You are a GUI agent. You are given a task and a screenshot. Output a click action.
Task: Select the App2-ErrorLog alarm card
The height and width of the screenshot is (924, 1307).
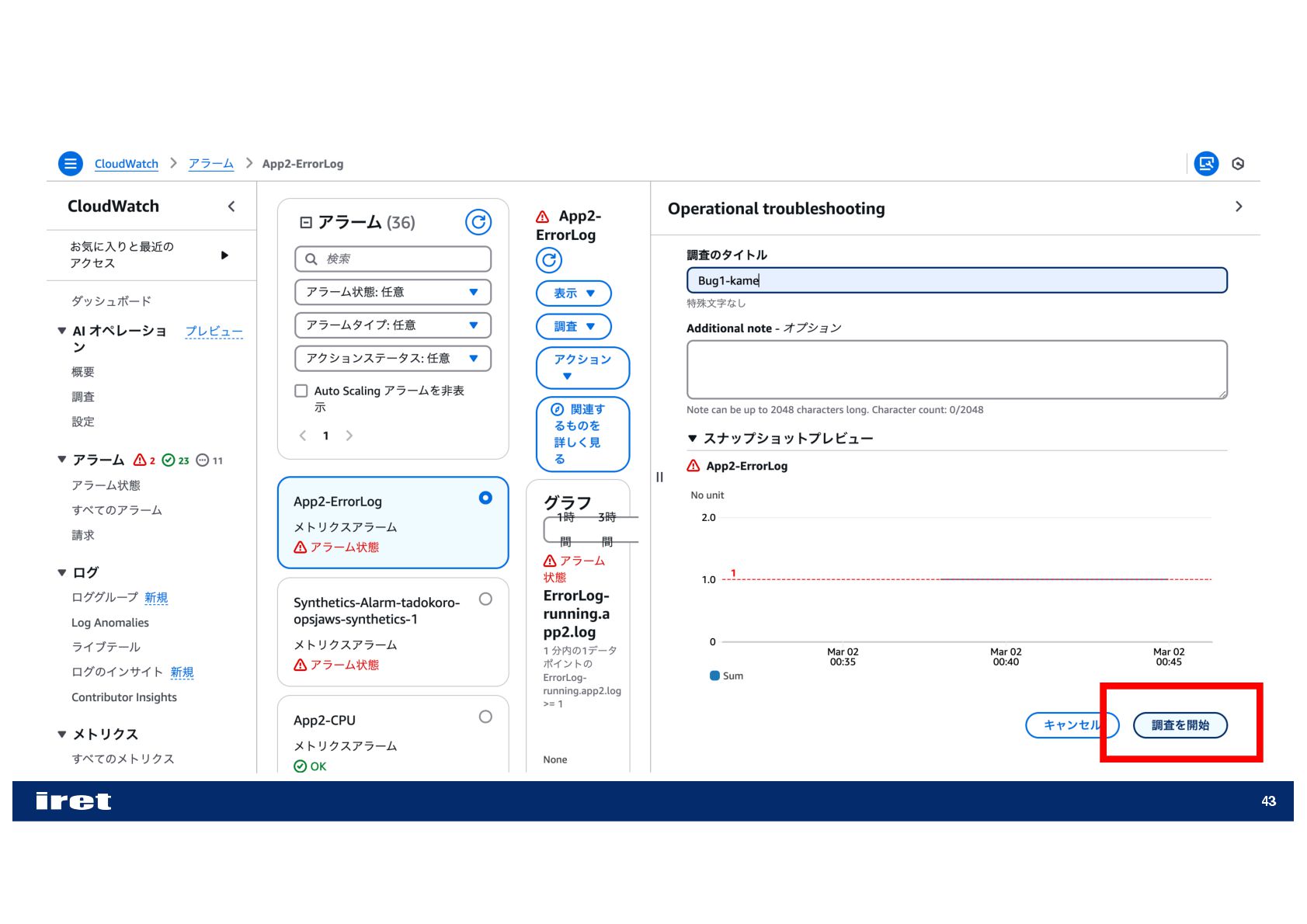click(393, 523)
